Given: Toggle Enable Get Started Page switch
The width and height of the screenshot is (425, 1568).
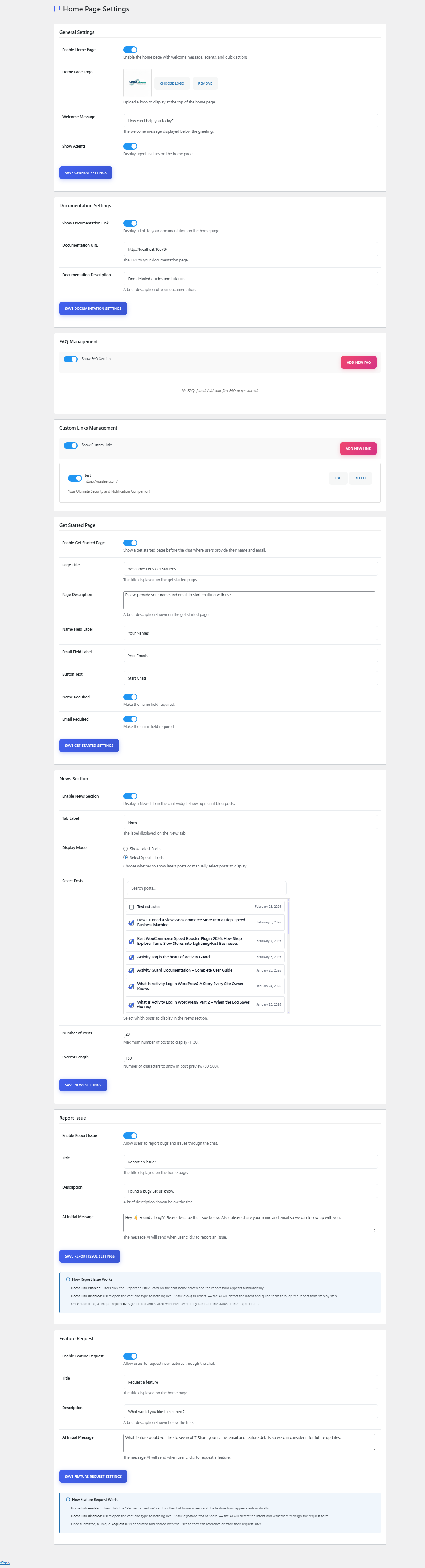Looking at the screenshot, I should click(130, 543).
